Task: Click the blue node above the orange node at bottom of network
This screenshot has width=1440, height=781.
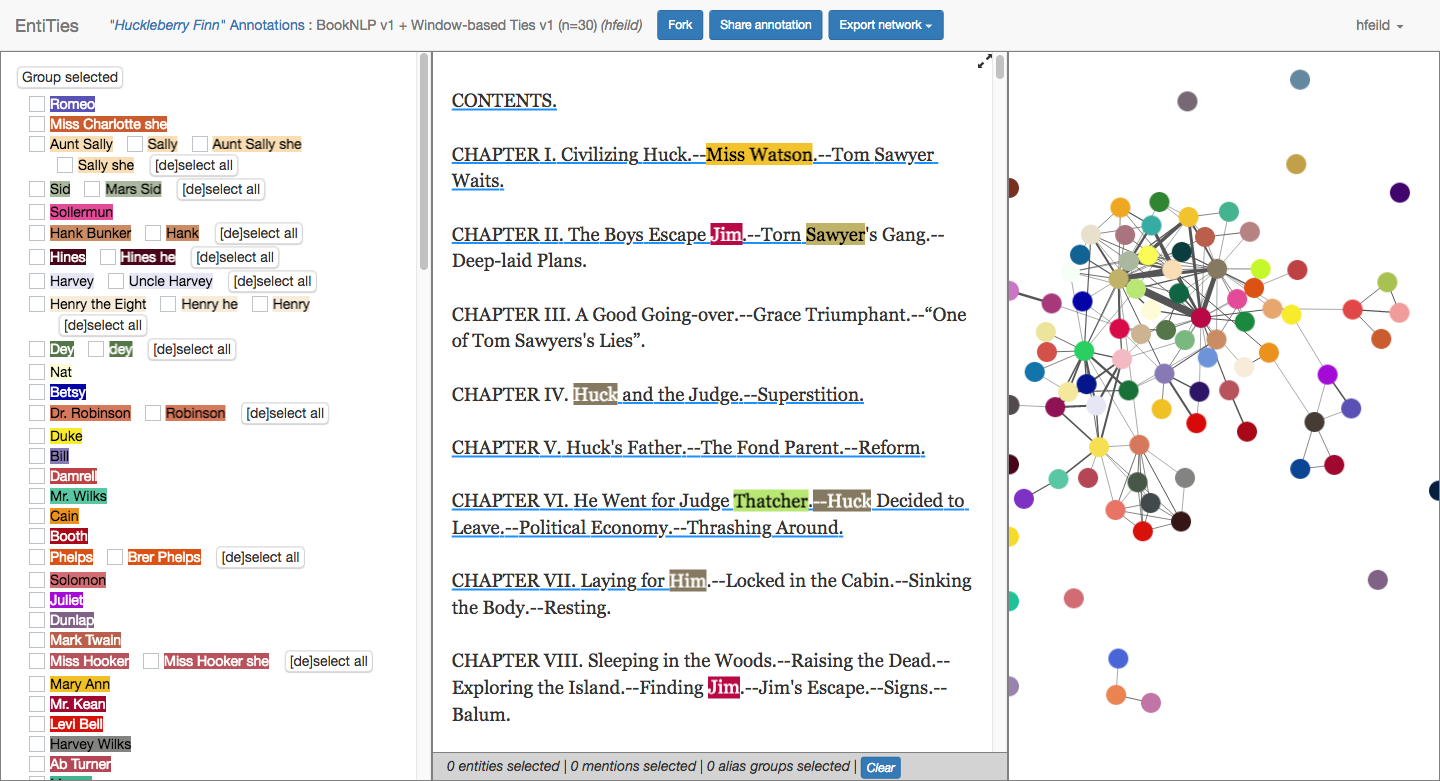Action: [1118, 658]
